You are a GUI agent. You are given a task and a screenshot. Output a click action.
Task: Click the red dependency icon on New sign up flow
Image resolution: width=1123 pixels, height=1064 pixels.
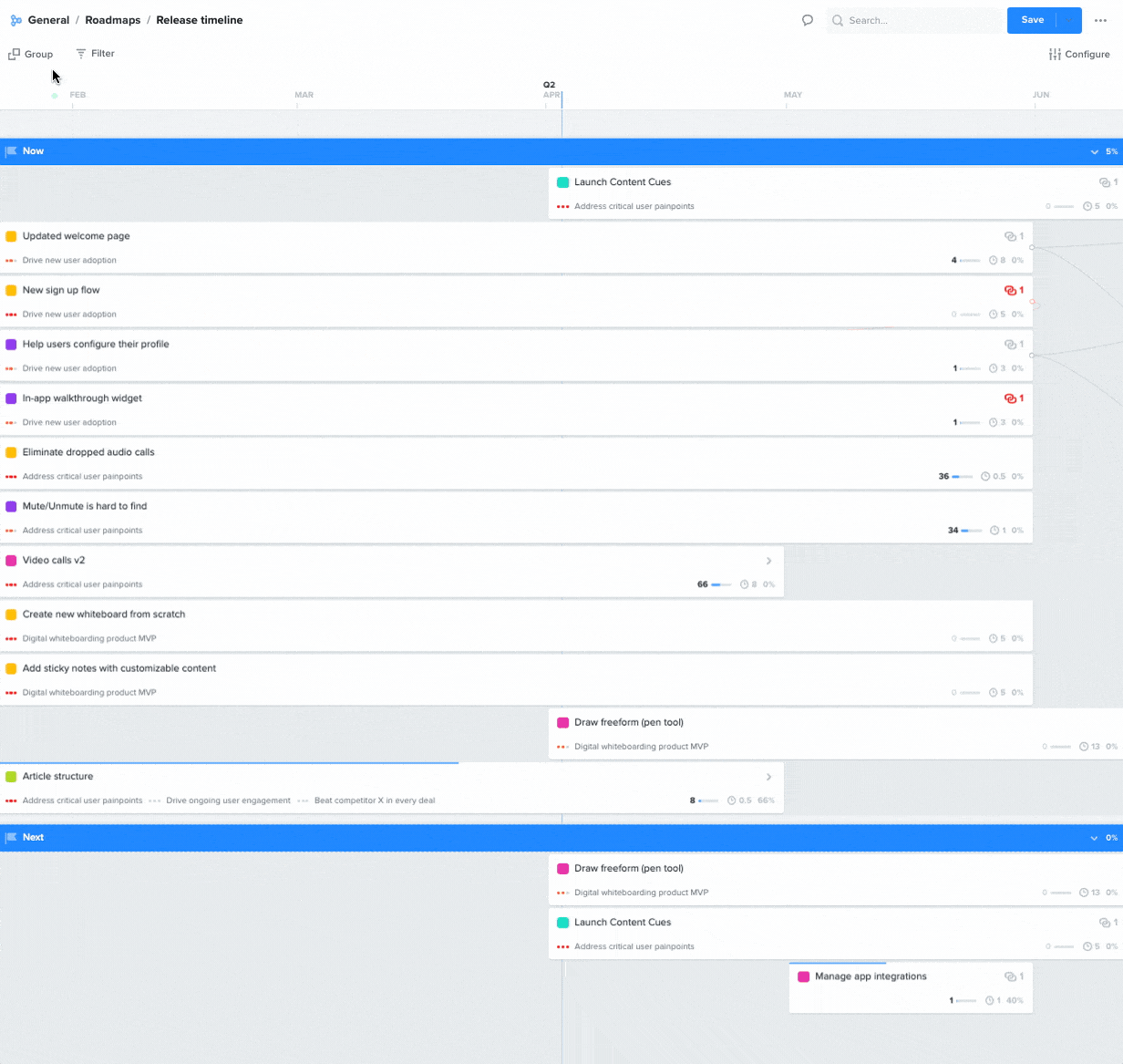tap(1010, 291)
